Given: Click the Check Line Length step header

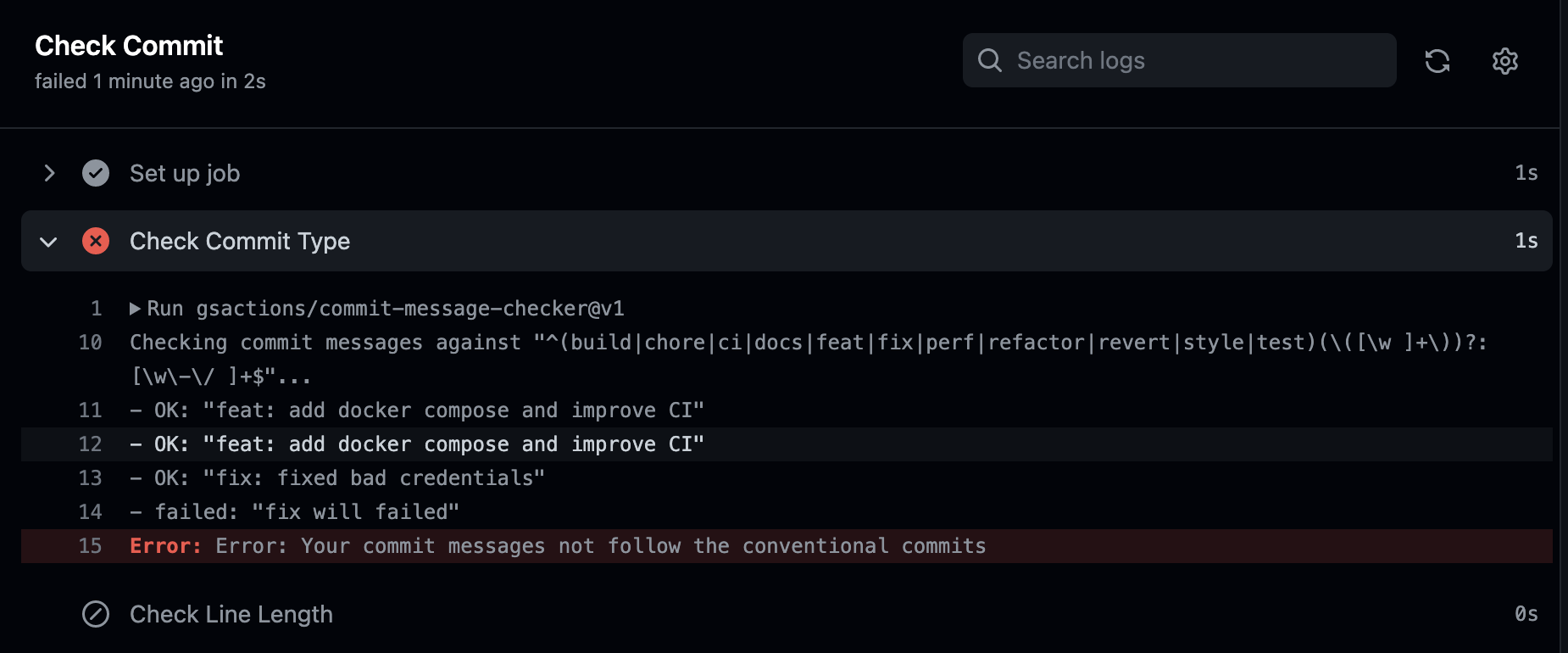Looking at the screenshot, I should coord(231,614).
